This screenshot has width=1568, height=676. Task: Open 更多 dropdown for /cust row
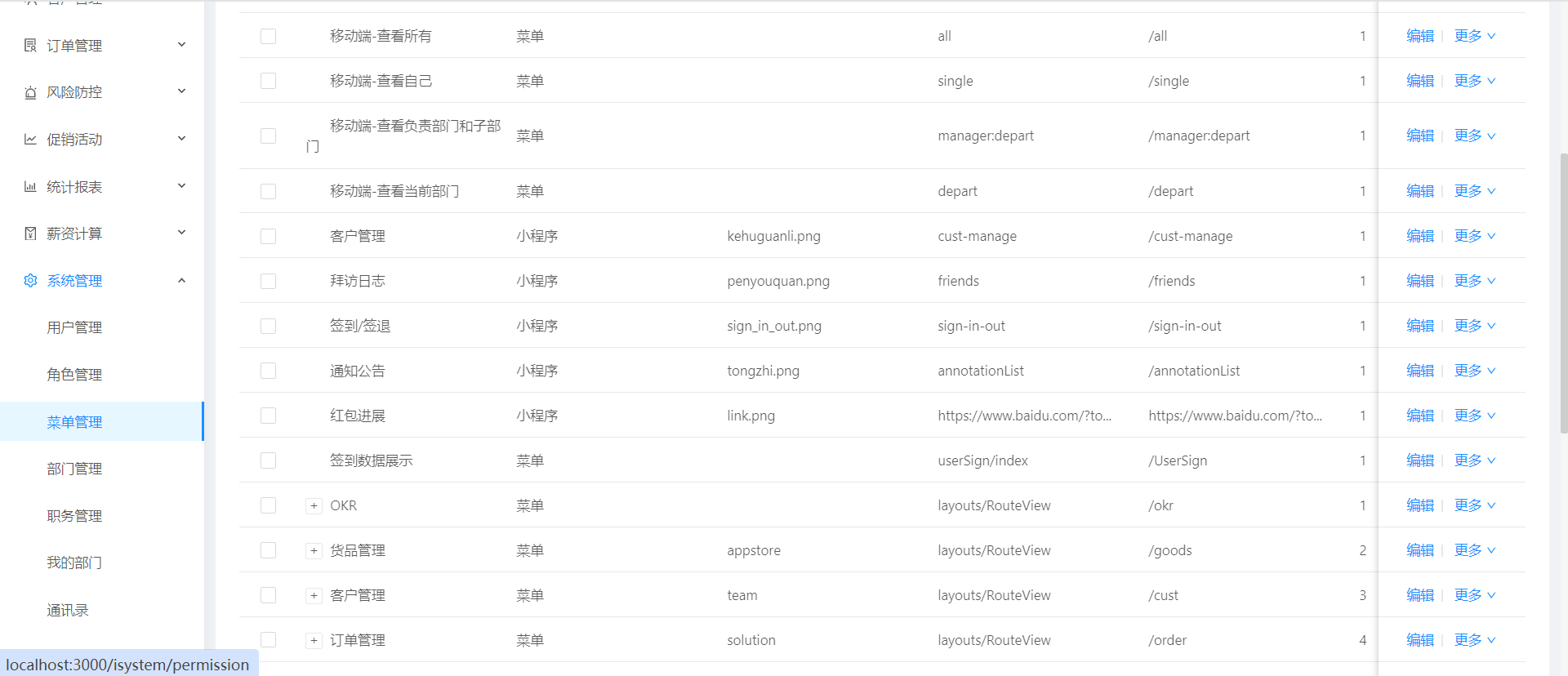[x=1475, y=595]
